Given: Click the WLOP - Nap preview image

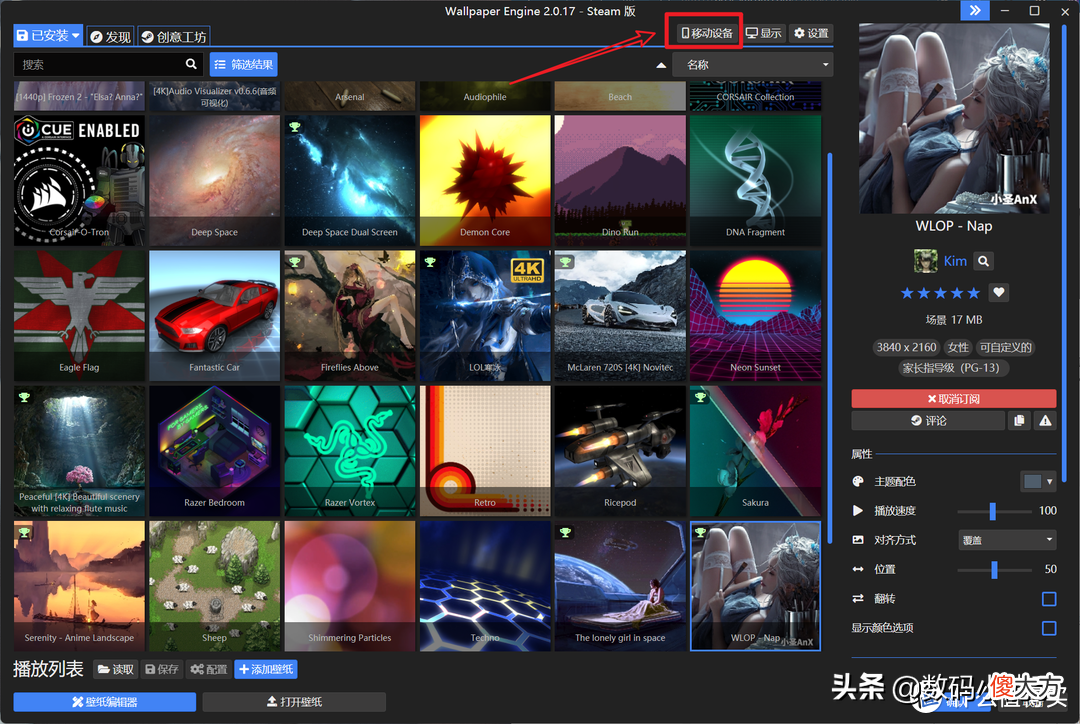Looking at the screenshot, I should click(954, 118).
